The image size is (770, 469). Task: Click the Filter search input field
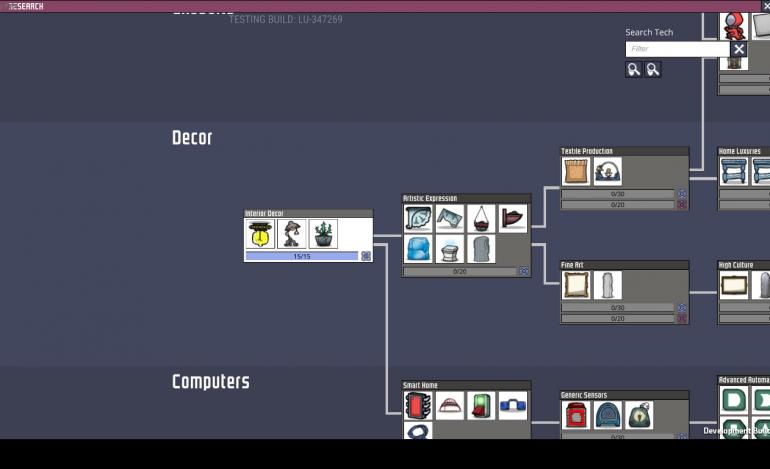pos(678,49)
